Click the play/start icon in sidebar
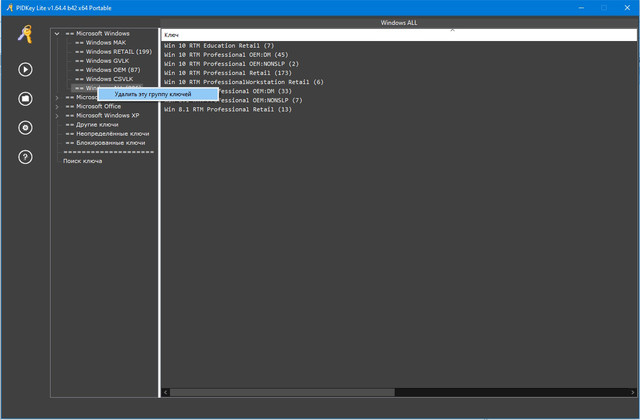 point(25,69)
